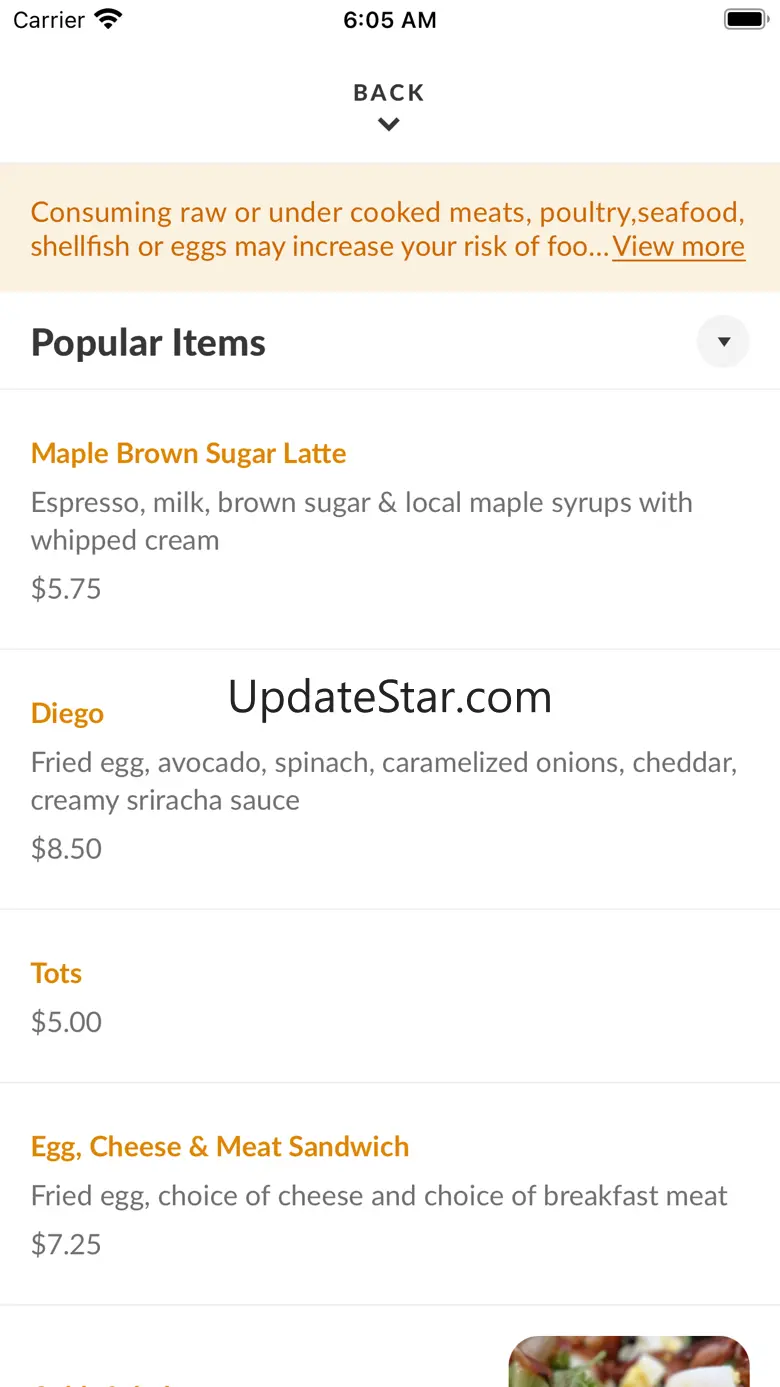780x1387 pixels.
Task: Tap the battery icon in status bar
Action: tap(744, 19)
